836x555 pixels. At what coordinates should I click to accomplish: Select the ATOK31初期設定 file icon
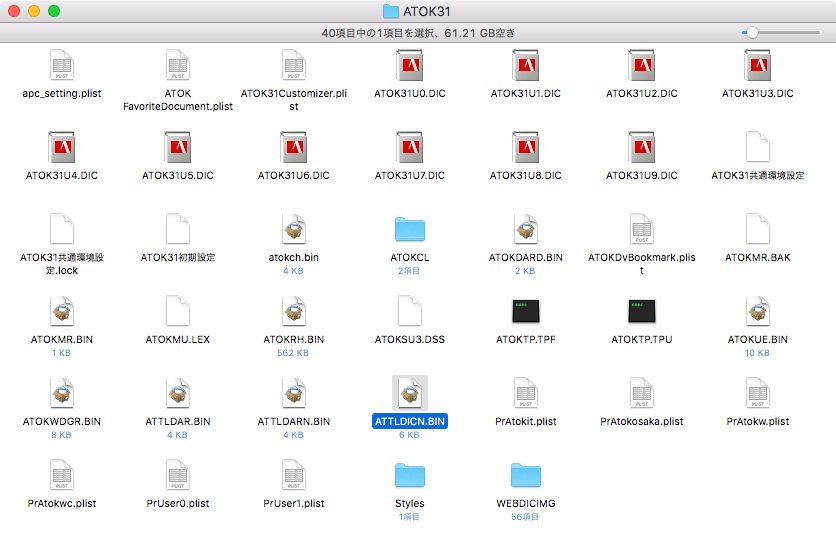click(x=178, y=229)
